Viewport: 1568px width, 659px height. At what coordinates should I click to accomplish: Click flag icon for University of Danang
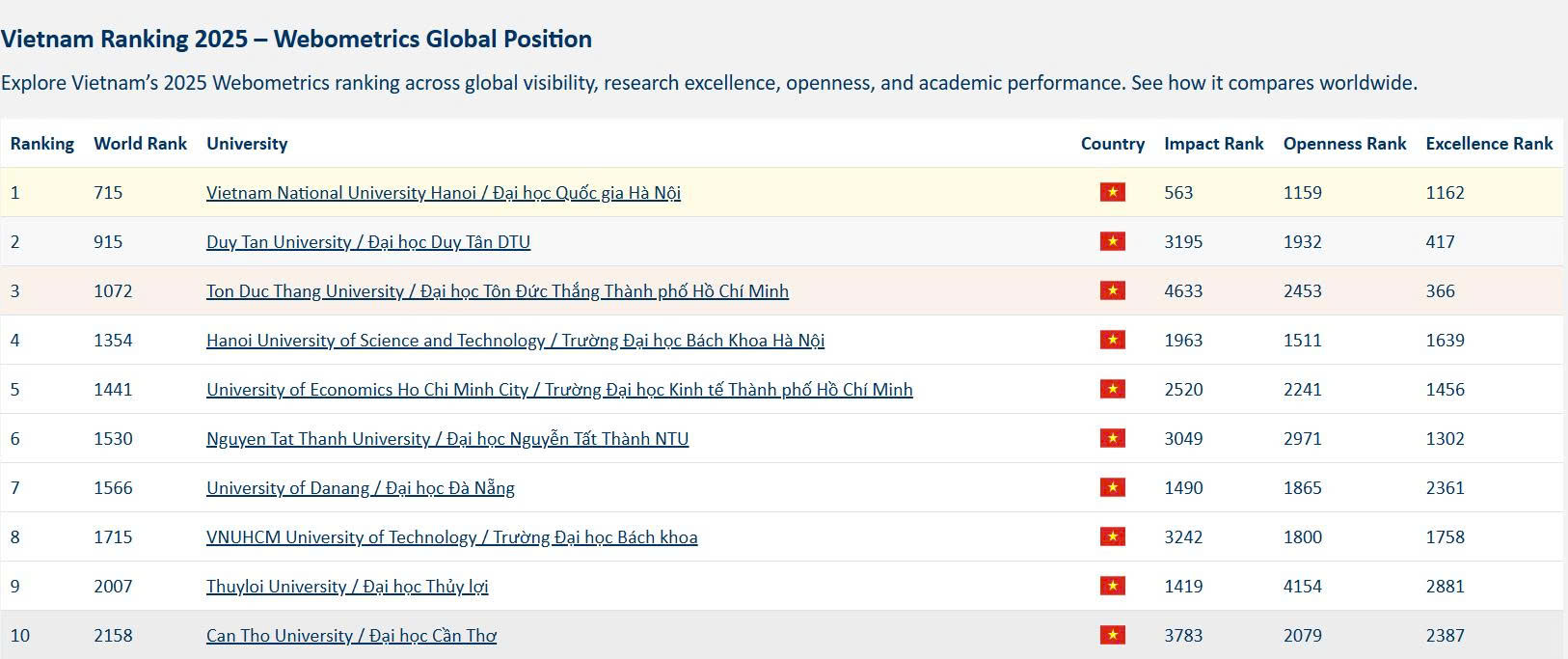(1112, 487)
